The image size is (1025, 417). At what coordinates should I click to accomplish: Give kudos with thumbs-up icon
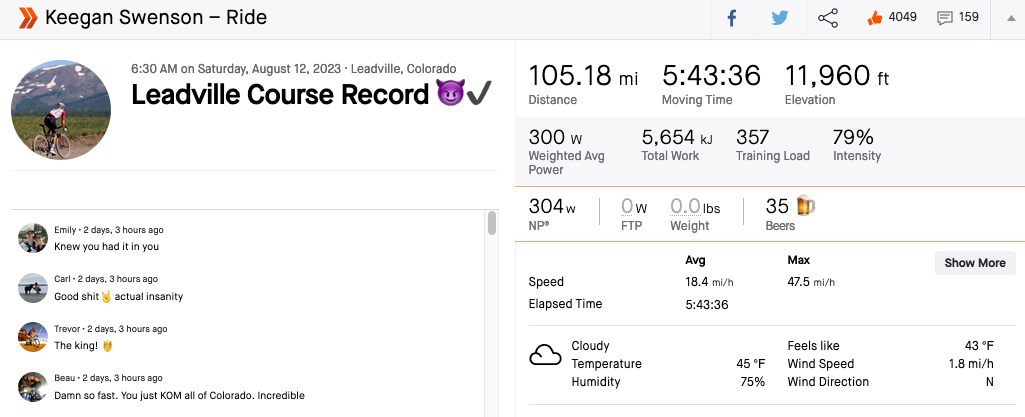tap(875, 18)
